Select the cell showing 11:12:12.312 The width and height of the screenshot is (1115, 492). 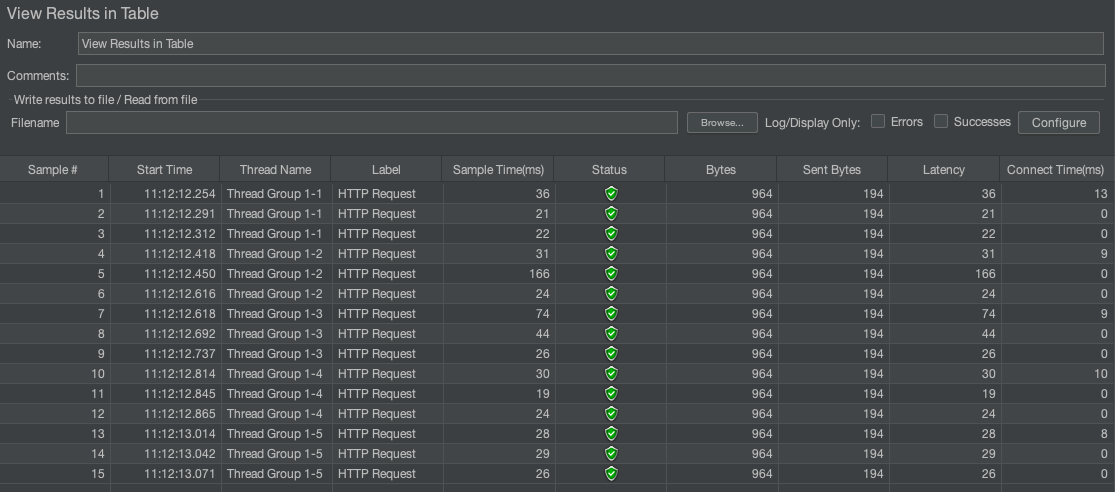click(x=165, y=233)
